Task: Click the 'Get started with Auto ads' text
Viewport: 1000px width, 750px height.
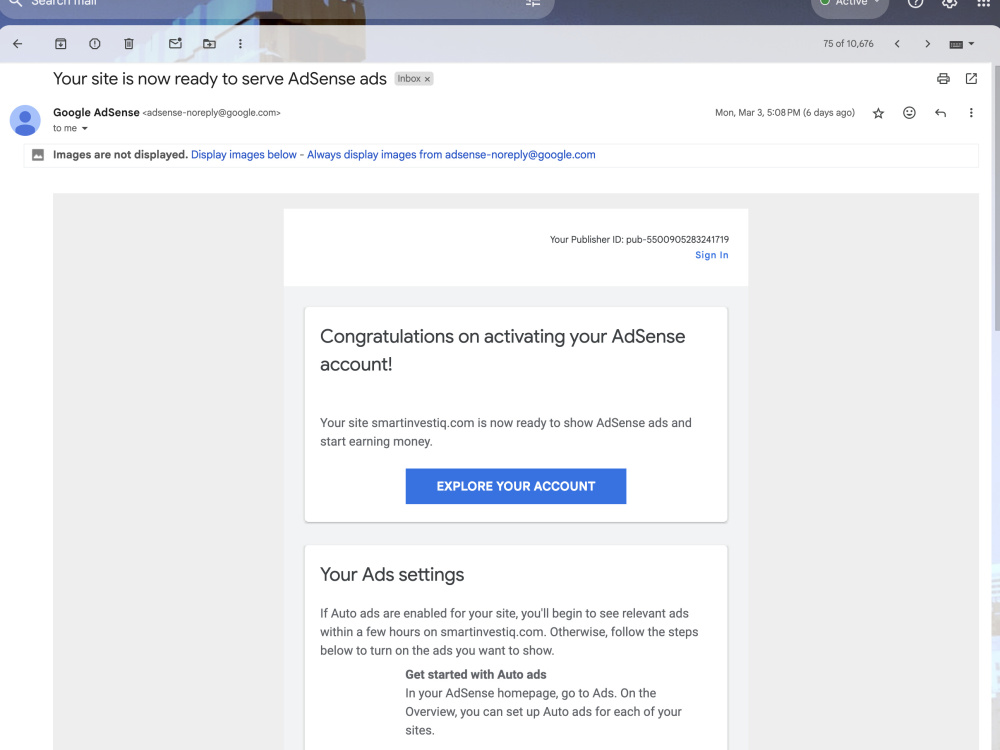Action: pyautogui.click(x=476, y=675)
